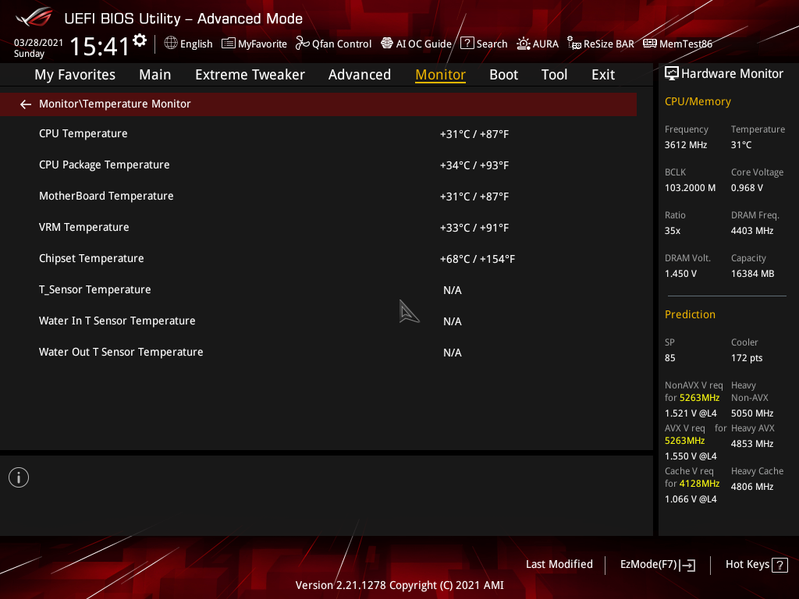Click the 3612 MHz frequency value
Image resolution: width=799 pixels, height=599 pixels.
point(686,145)
